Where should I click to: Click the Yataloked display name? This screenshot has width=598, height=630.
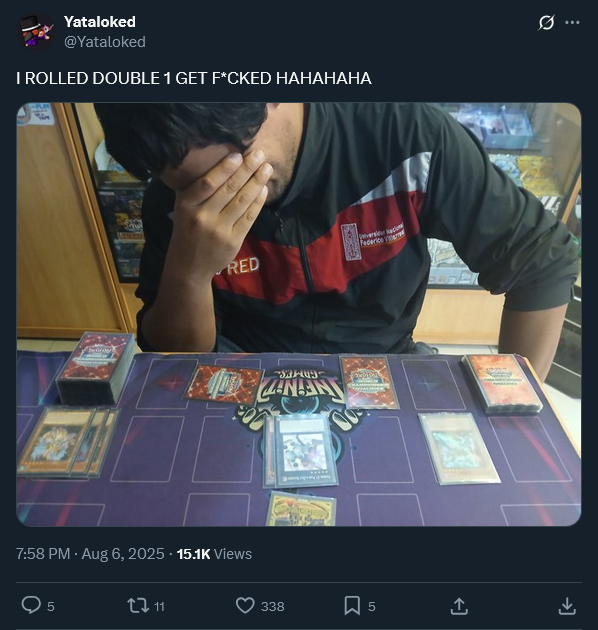[x=100, y=22]
